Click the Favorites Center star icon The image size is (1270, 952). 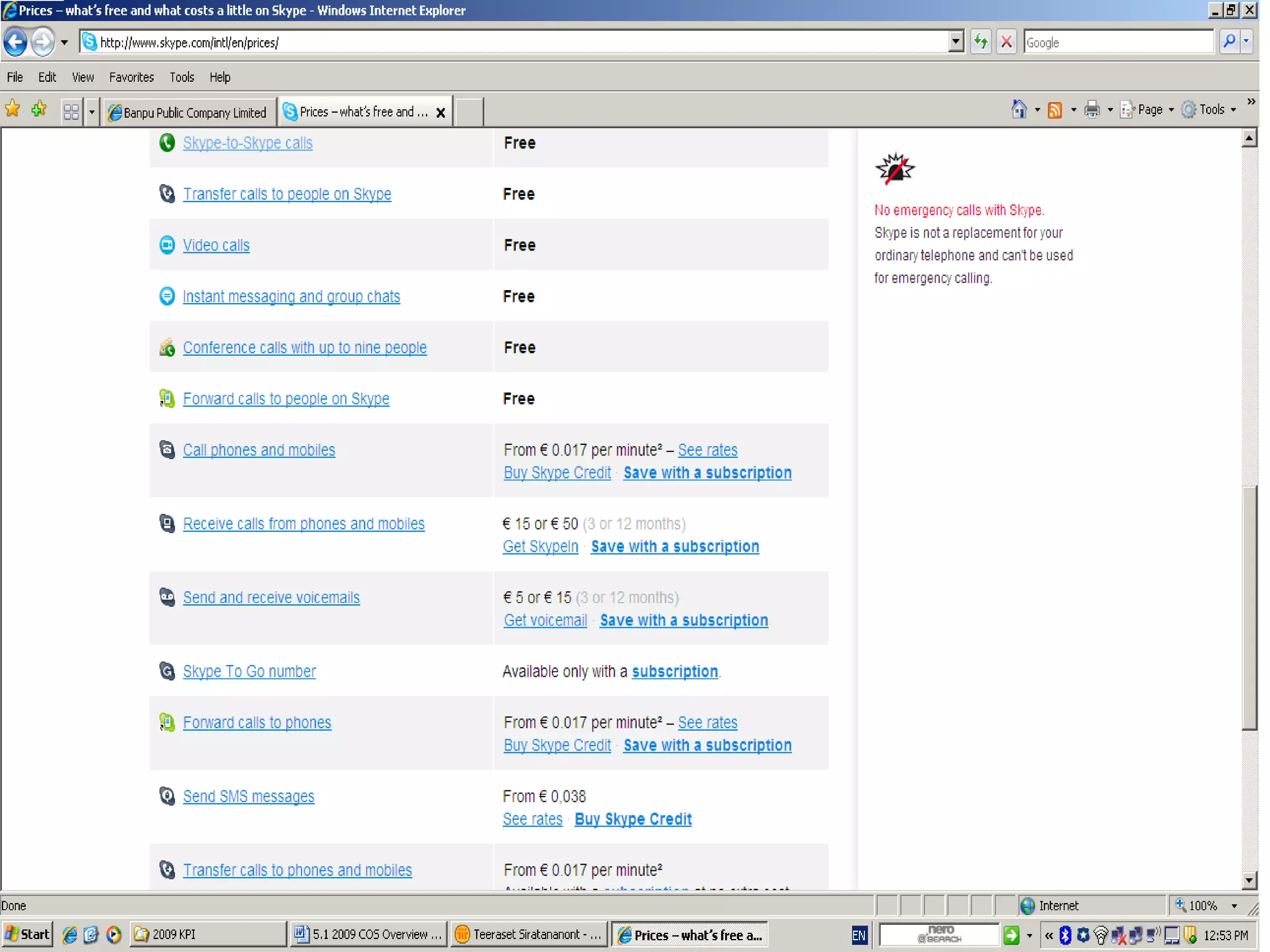12,110
